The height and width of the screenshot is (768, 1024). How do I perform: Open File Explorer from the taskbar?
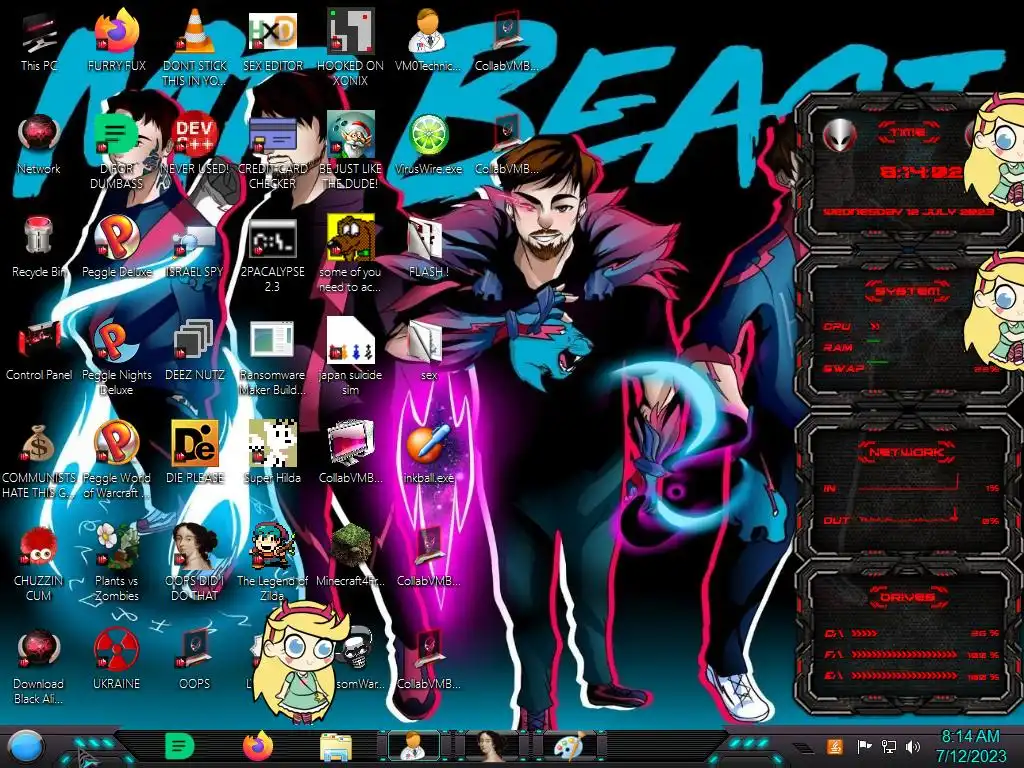336,746
